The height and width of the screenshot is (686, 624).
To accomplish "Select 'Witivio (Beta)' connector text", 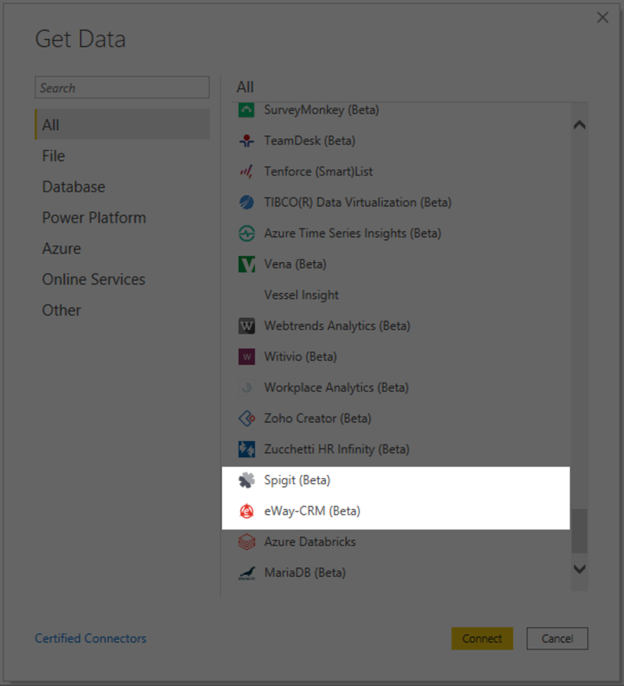I will tap(301, 357).
